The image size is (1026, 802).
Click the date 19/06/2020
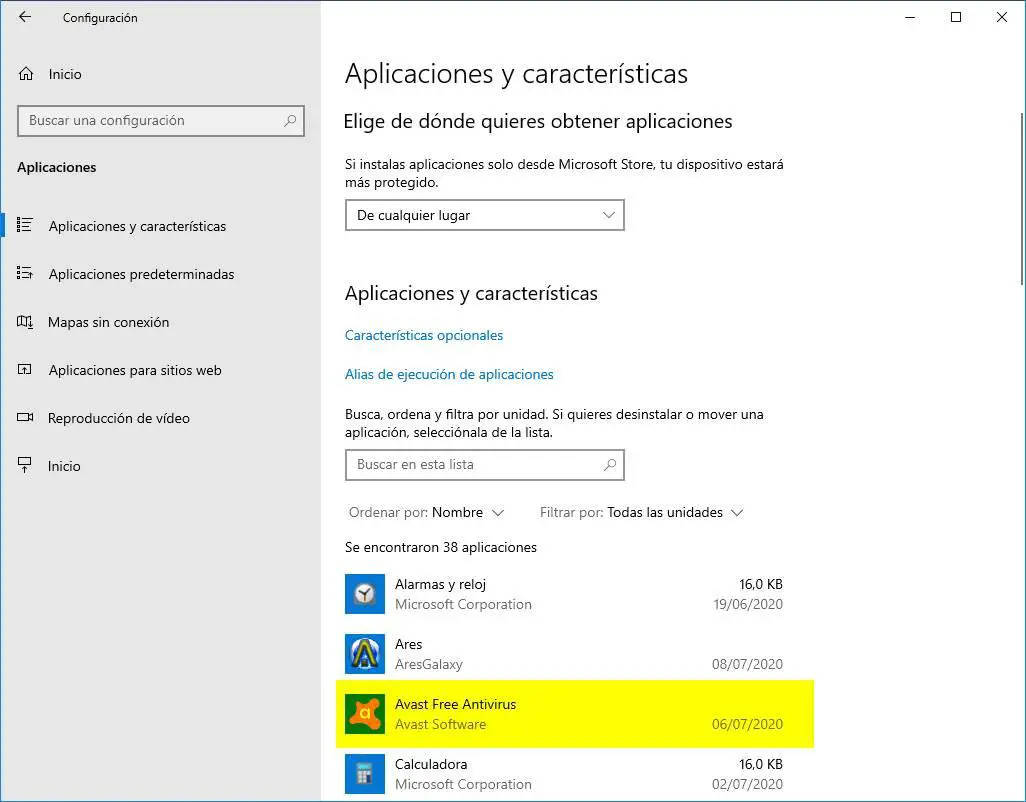click(748, 604)
